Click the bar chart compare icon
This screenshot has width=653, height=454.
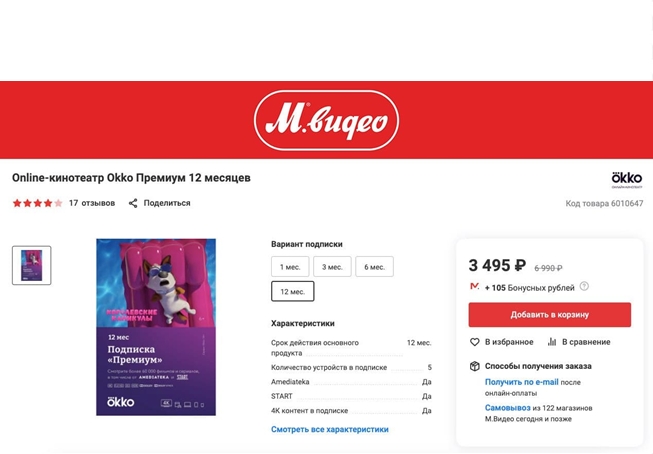[552, 342]
